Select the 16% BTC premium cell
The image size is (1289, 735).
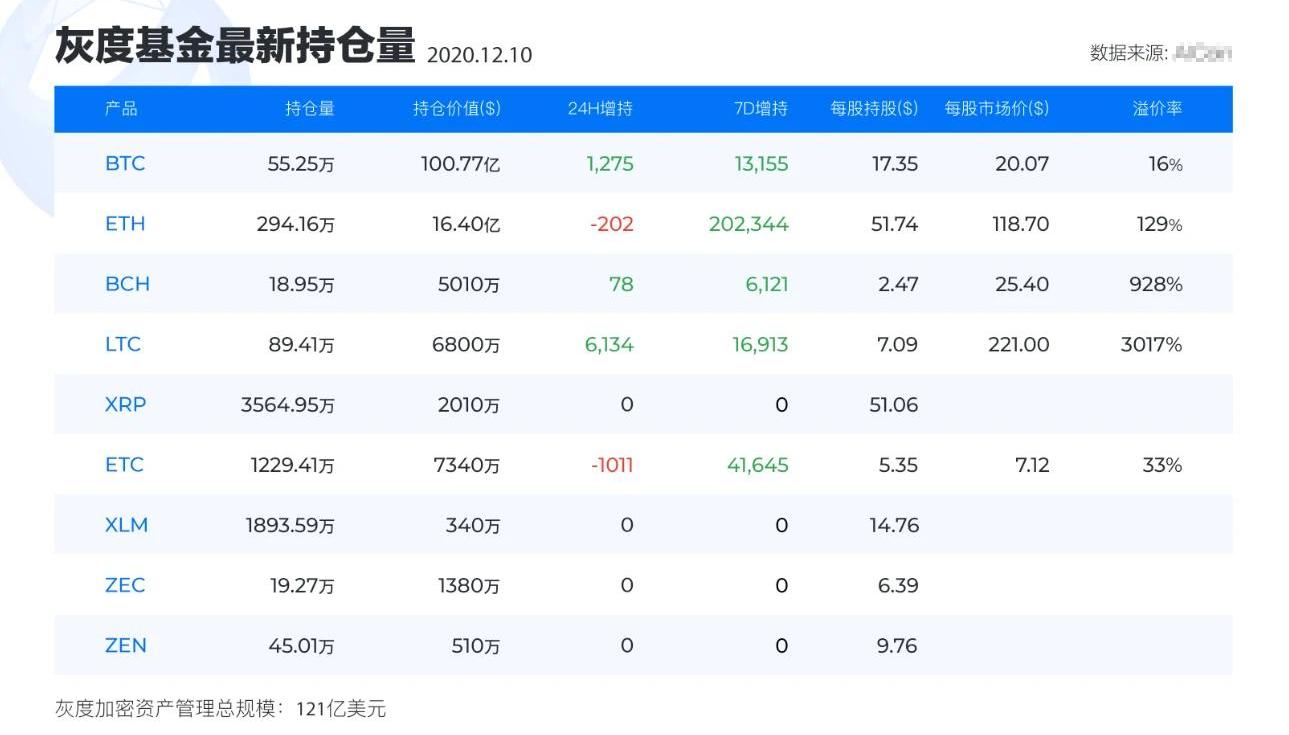pos(1165,164)
